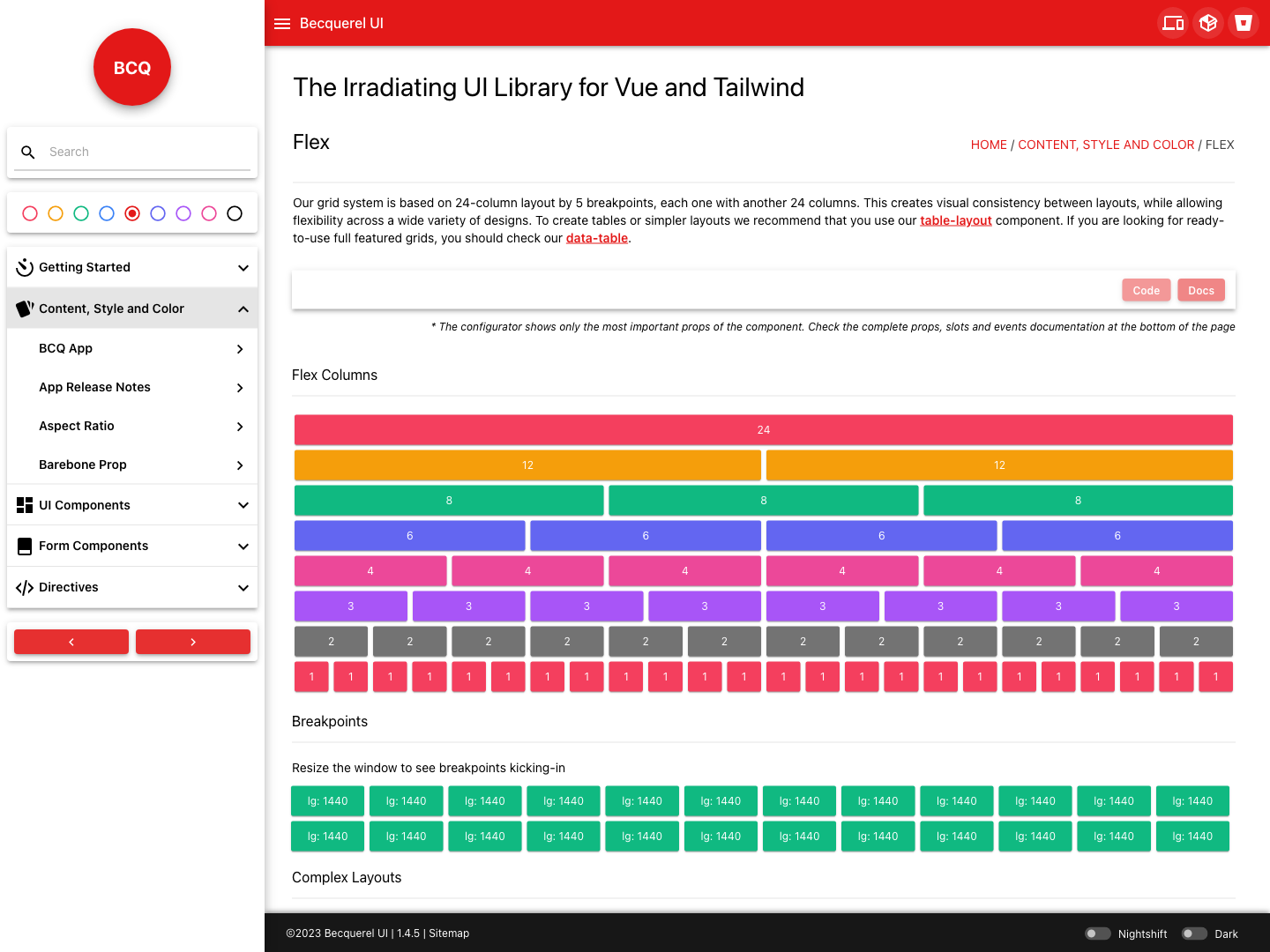The height and width of the screenshot is (952, 1270).
Task: Open the Bitbucket bucket icon link
Action: pyautogui.click(x=1244, y=23)
